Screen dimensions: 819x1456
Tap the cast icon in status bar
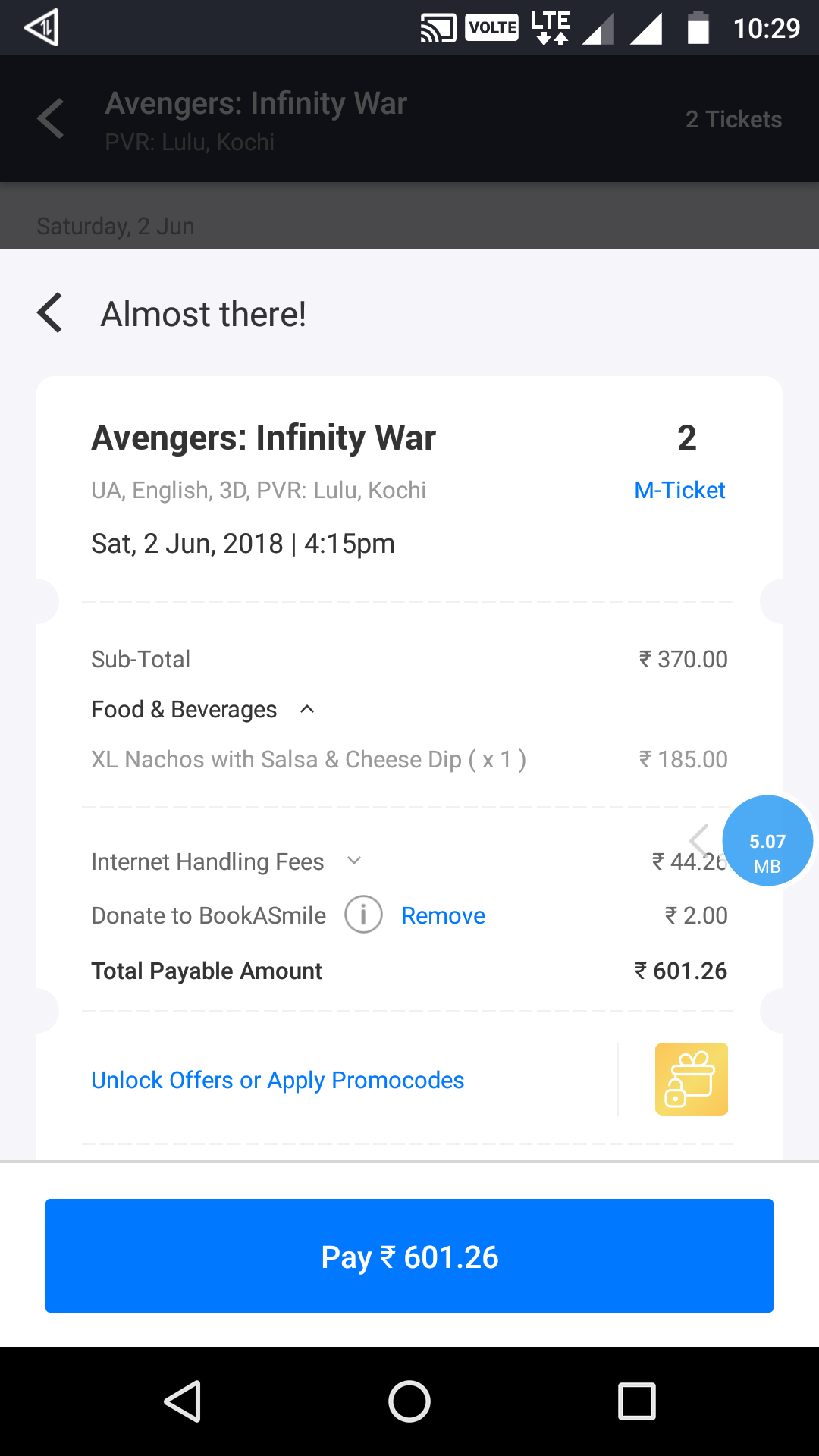point(438,29)
